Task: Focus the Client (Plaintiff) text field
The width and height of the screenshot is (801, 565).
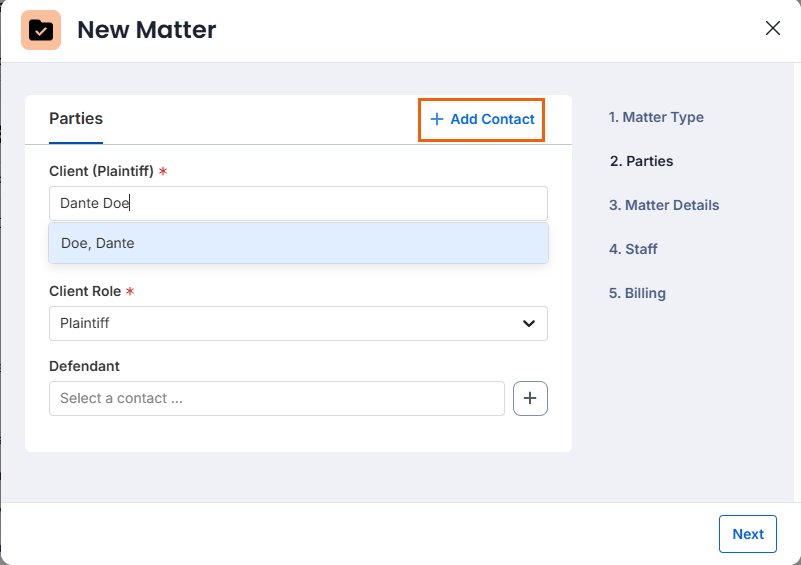Action: pyautogui.click(x=298, y=203)
